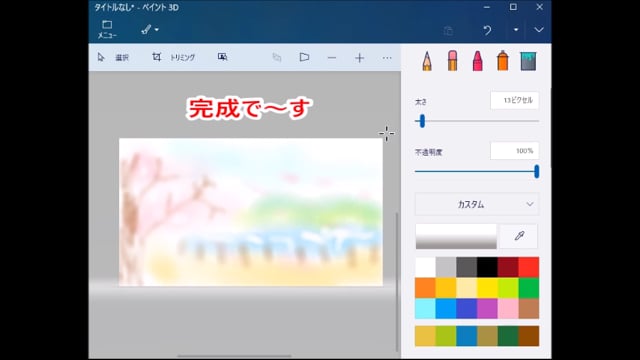Screen dimensions: 640x360
Task: Pick the eyedropper tool
Action: click(x=519, y=236)
